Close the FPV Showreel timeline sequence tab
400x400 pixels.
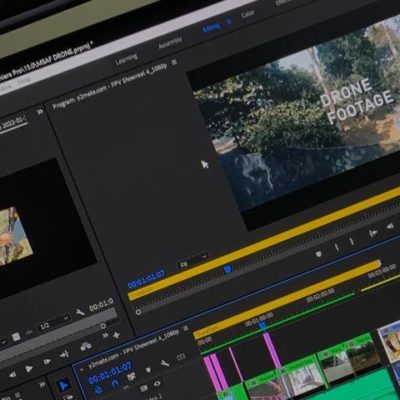tap(81, 369)
